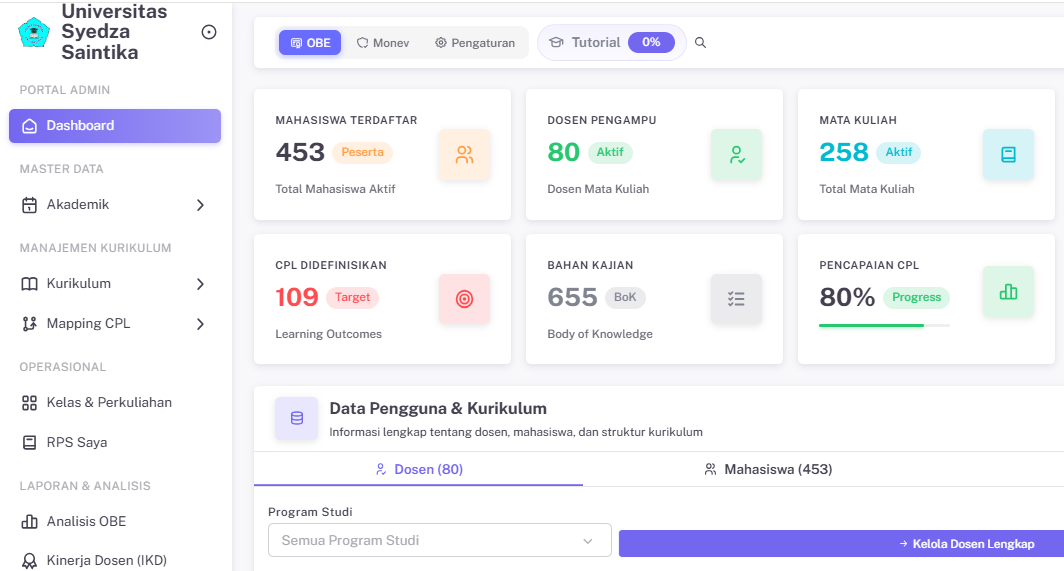Click the Mata Kuliah book icon
Viewport: 1064px width, 571px height.
click(1008, 155)
